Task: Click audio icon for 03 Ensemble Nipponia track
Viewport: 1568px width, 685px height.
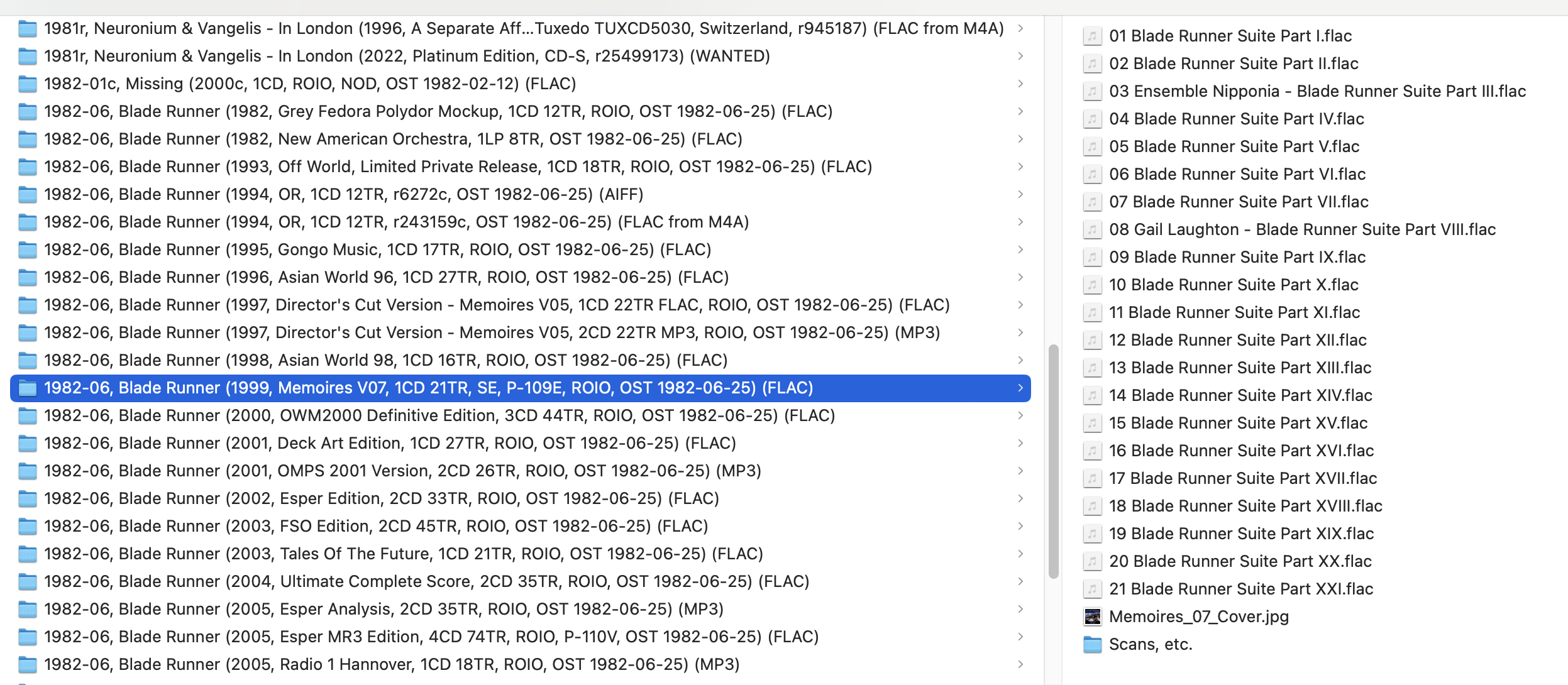Action: coord(1093,91)
